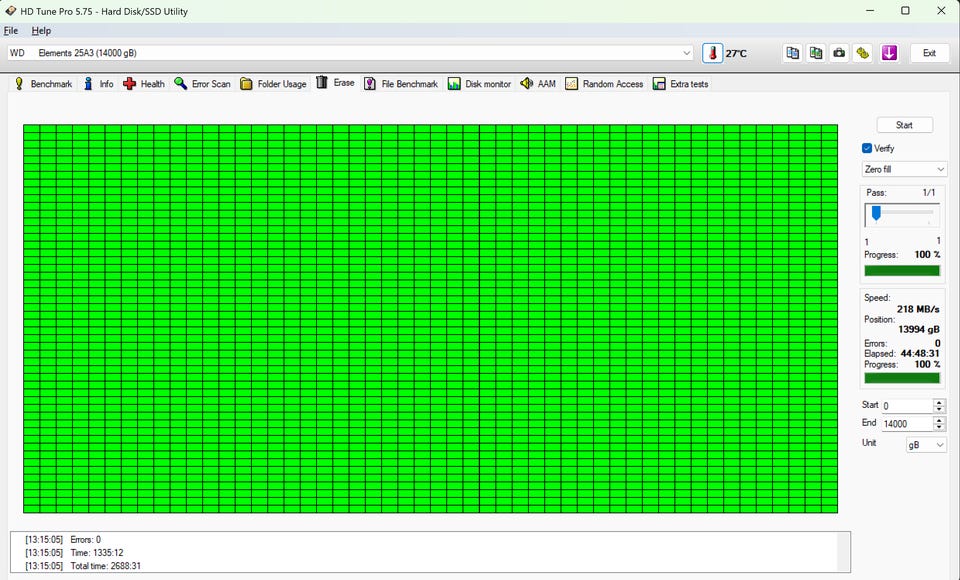
Task: Click the lower overall Progress bar
Action: pos(902,378)
